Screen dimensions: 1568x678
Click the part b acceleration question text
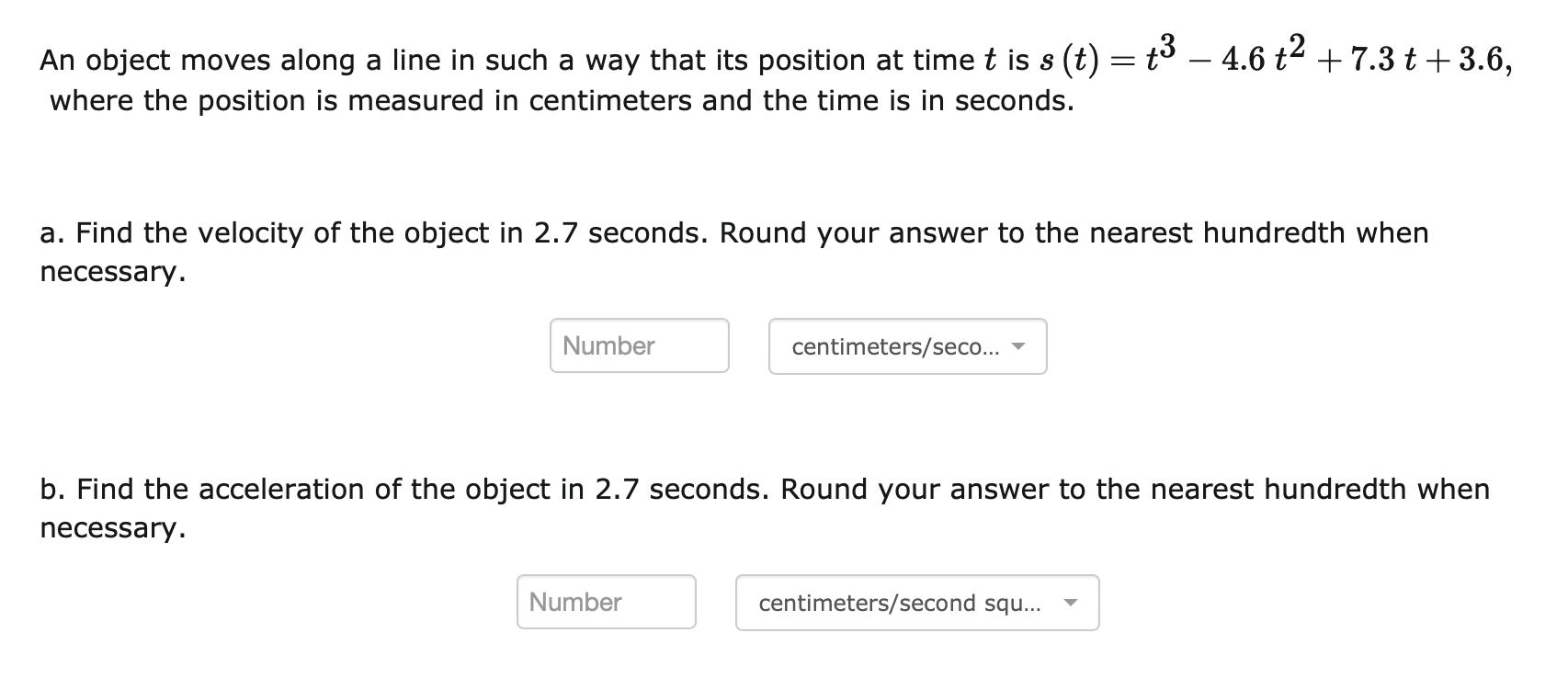click(764, 508)
